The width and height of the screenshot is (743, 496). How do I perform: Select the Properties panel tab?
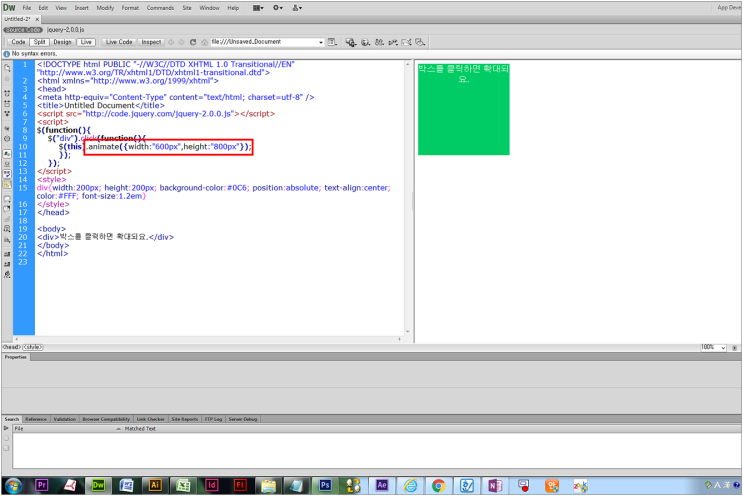[16, 357]
